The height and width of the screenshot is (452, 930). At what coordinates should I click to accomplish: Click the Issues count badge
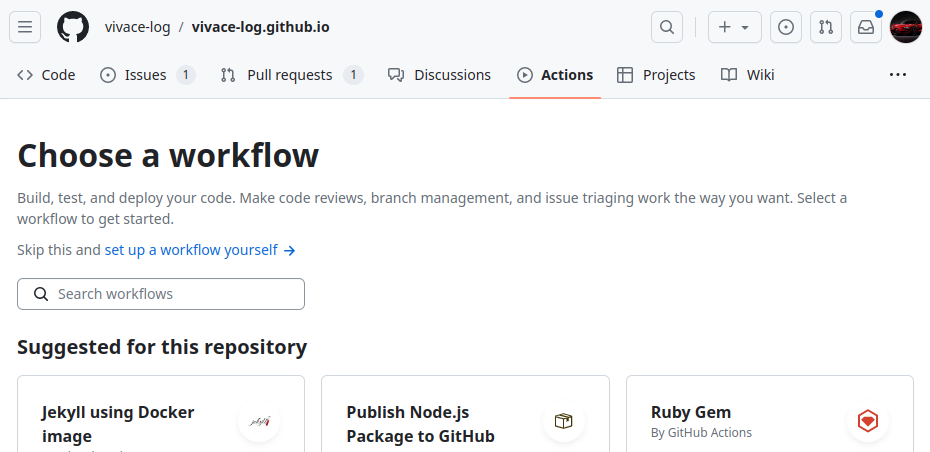(186, 75)
